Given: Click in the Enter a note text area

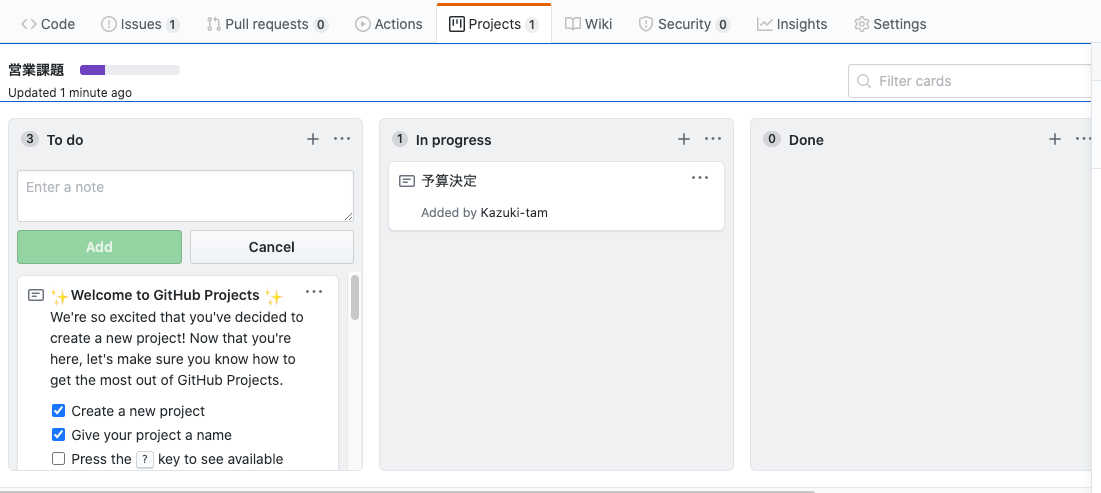Looking at the screenshot, I should 185,196.
